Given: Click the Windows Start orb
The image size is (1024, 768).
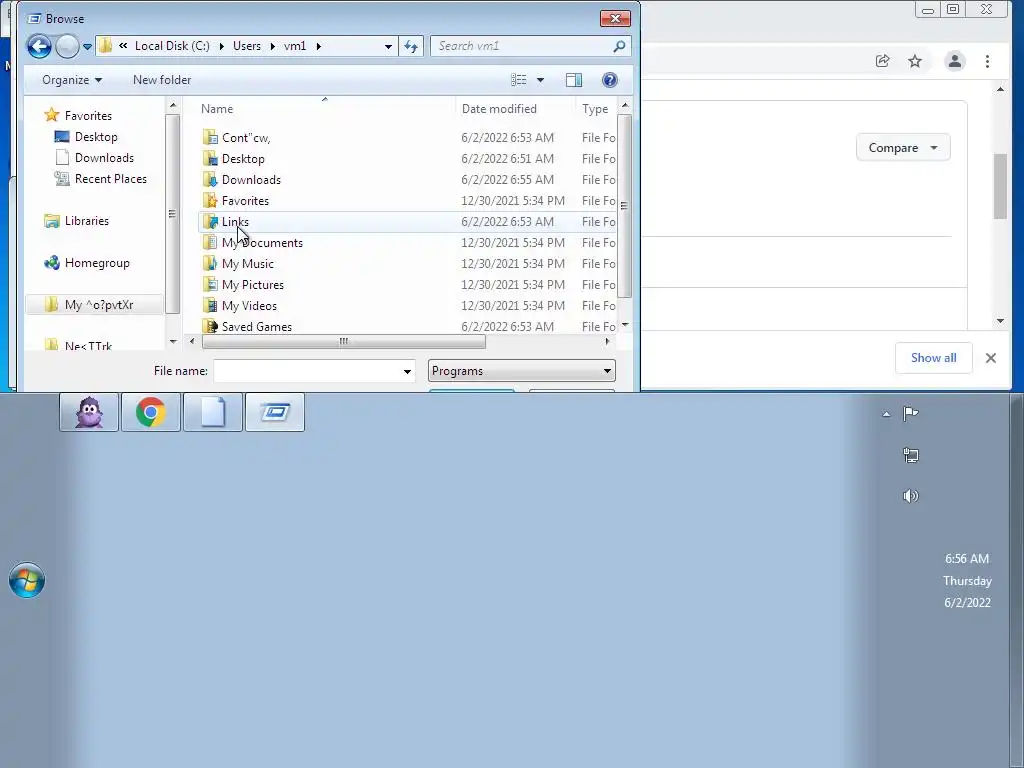Looking at the screenshot, I should (x=27, y=580).
